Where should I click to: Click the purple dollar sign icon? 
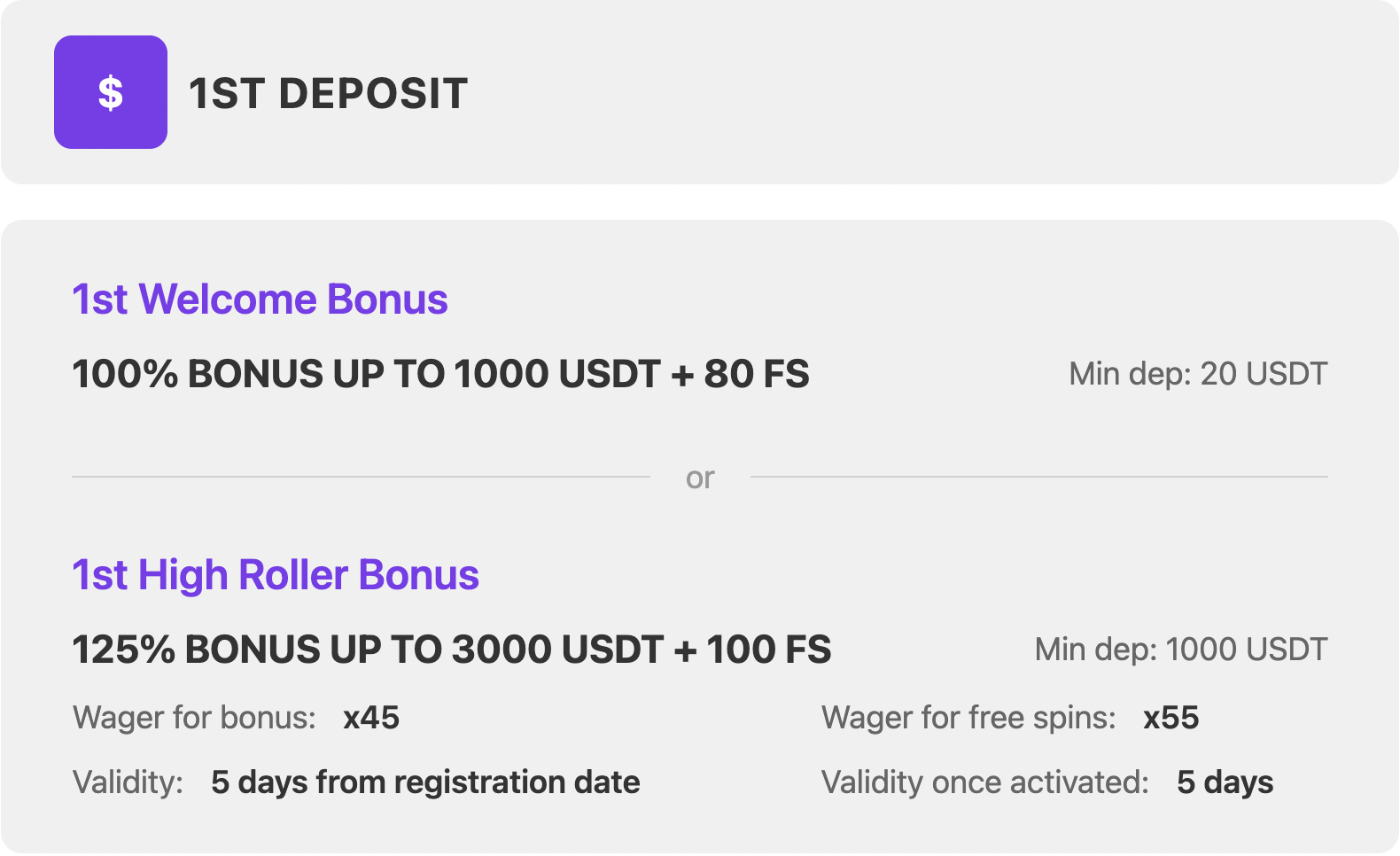pyautogui.click(x=111, y=92)
